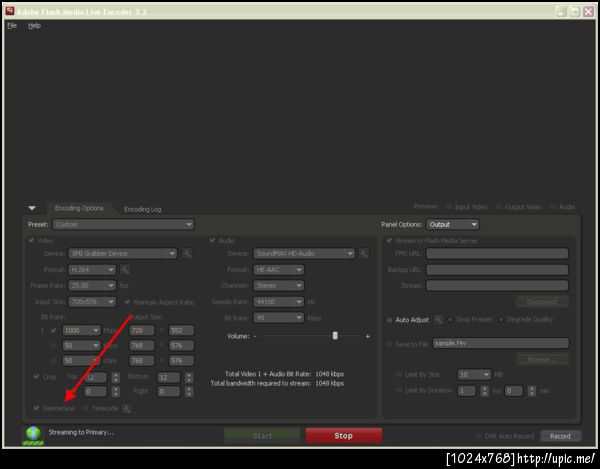Switch to the Encoding Log tab
The image size is (600, 469).
pos(142,209)
